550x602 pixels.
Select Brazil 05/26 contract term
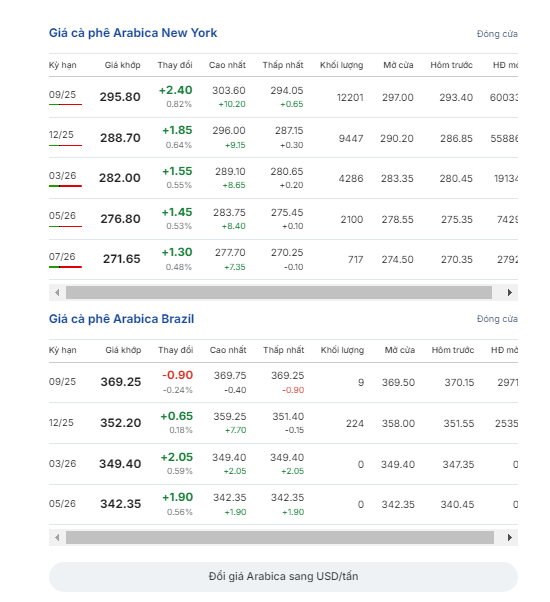(x=62, y=504)
